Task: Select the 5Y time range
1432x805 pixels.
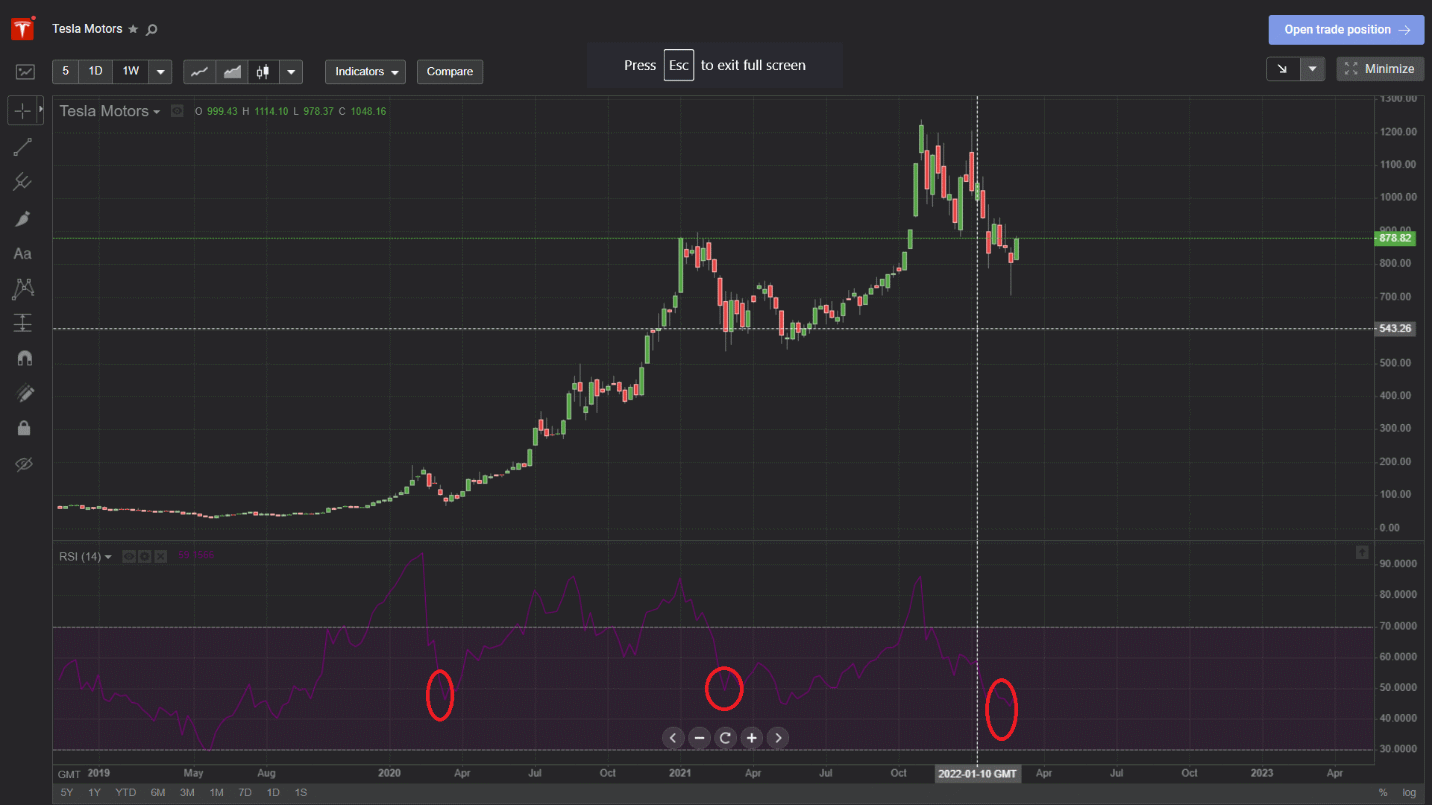Action: pos(67,793)
